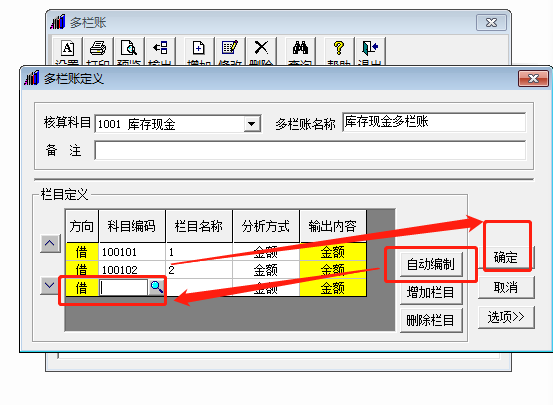Click the 增加栏目 button
The image size is (553, 405).
pyautogui.click(x=431, y=293)
